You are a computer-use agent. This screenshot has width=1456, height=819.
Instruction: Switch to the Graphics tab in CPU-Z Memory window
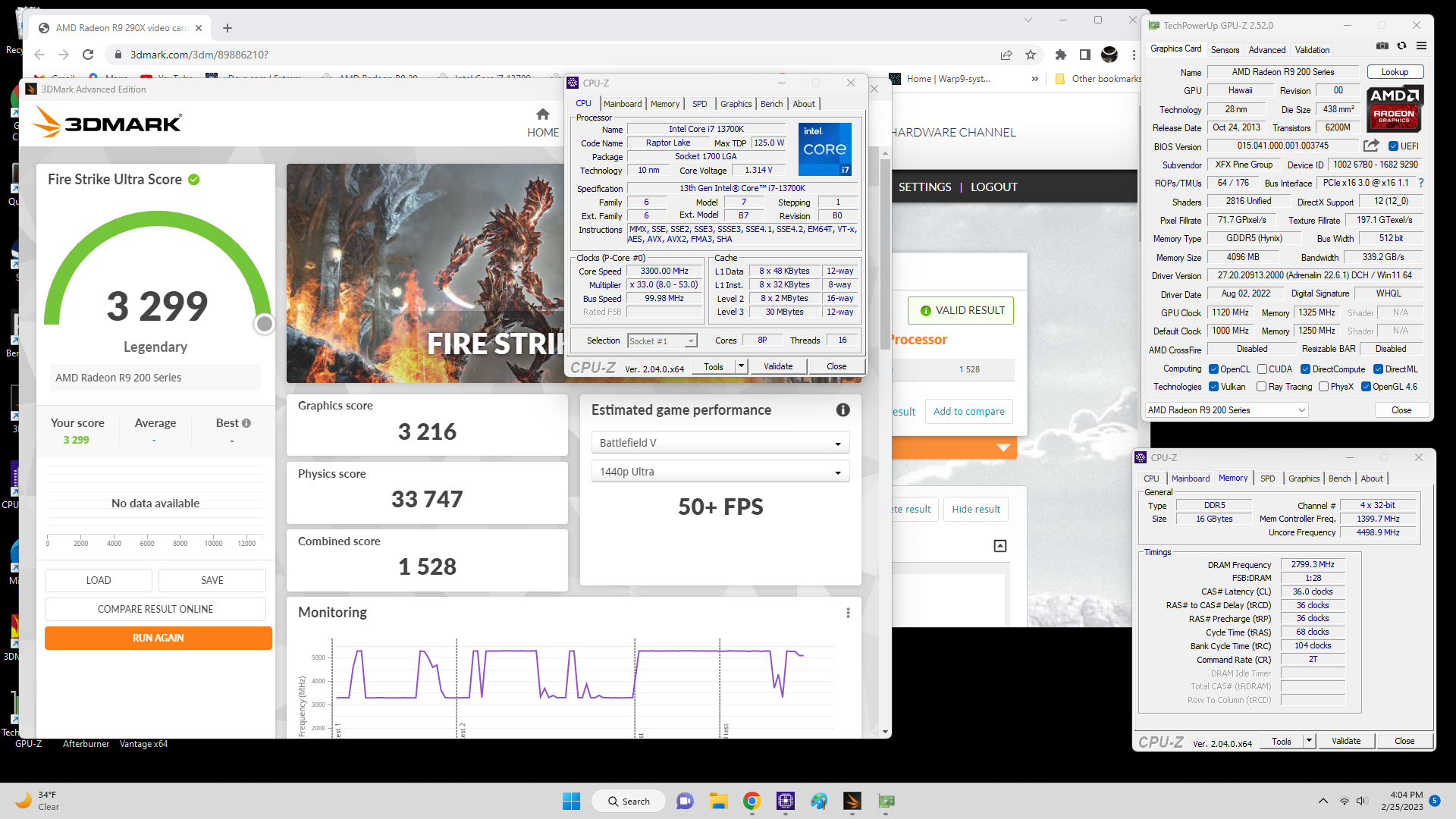point(1304,479)
